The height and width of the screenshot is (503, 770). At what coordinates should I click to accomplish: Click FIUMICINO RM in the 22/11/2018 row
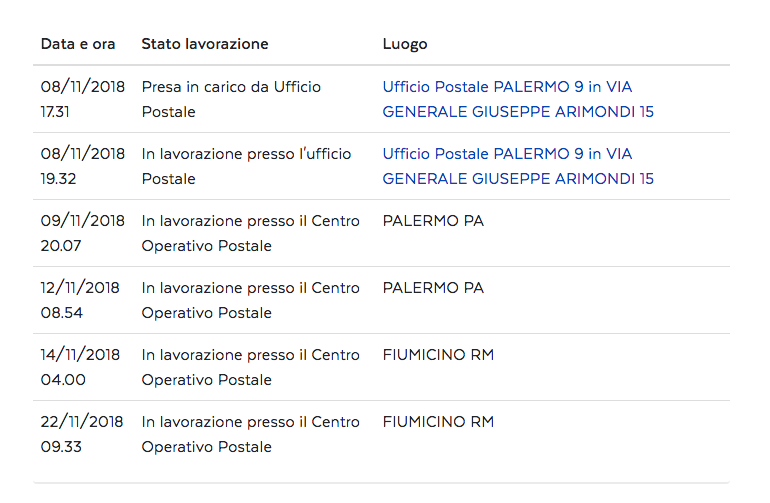tap(438, 422)
